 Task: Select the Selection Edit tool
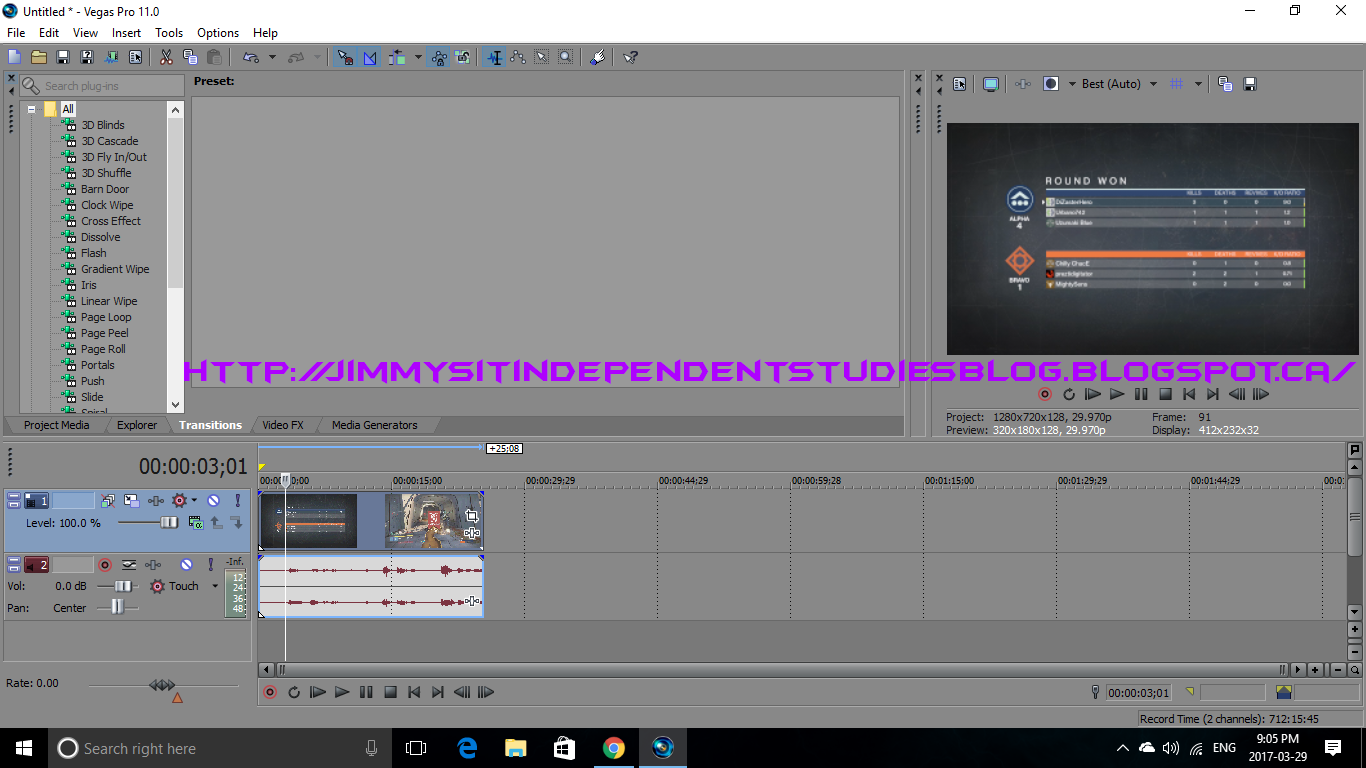[x=541, y=57]
